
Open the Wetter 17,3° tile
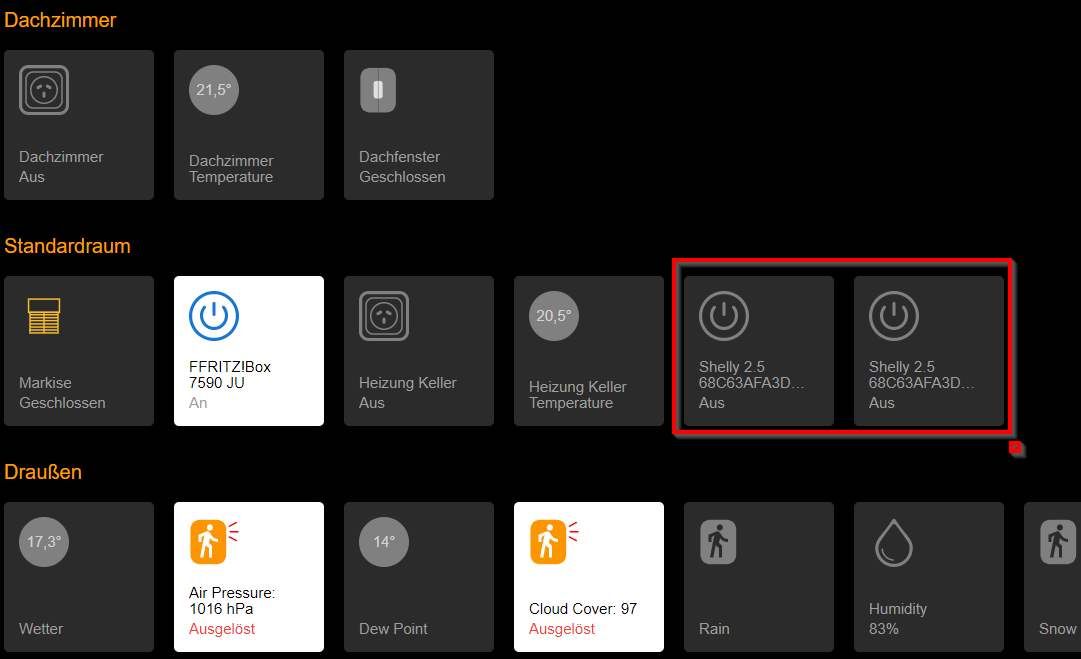[79, 576]
